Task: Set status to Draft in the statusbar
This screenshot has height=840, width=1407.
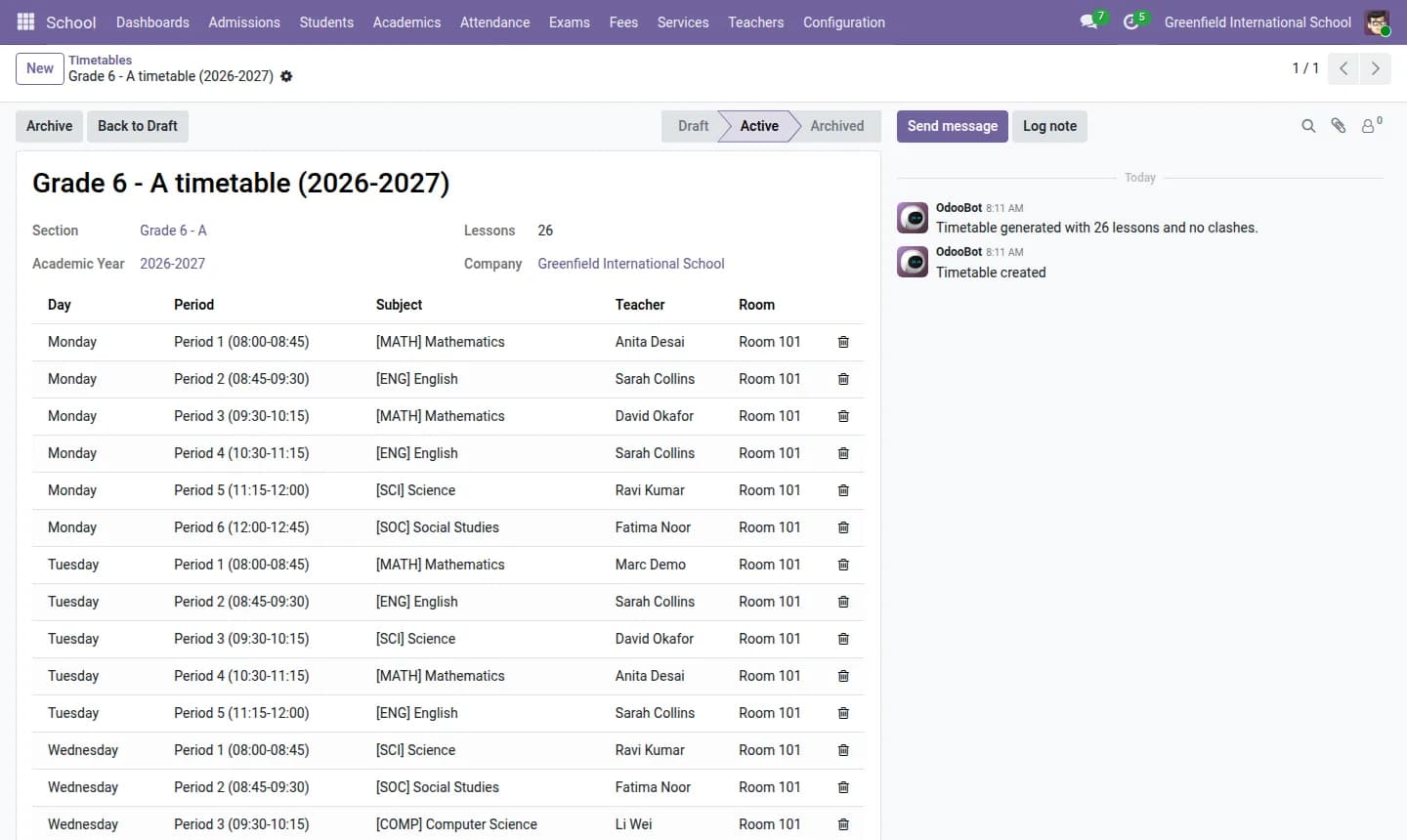Action: (693, 126)
